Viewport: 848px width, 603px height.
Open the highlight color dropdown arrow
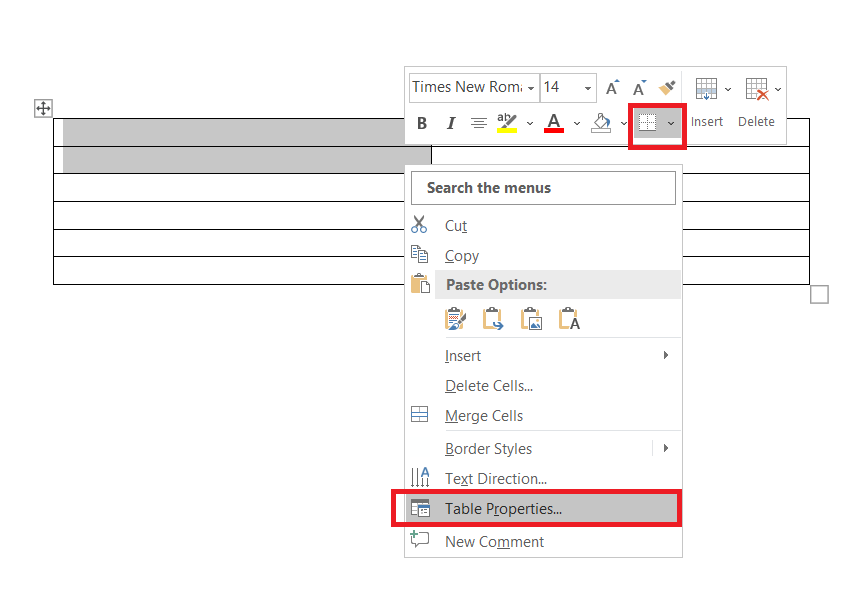[530, 123]
